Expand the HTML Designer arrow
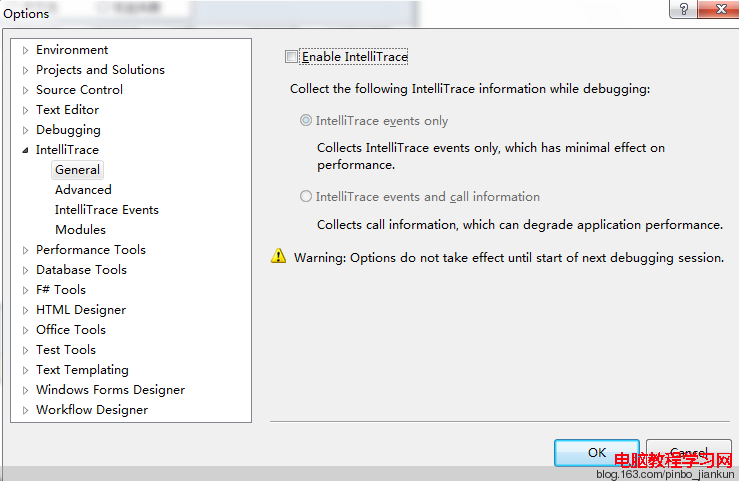 coord(25,310)
